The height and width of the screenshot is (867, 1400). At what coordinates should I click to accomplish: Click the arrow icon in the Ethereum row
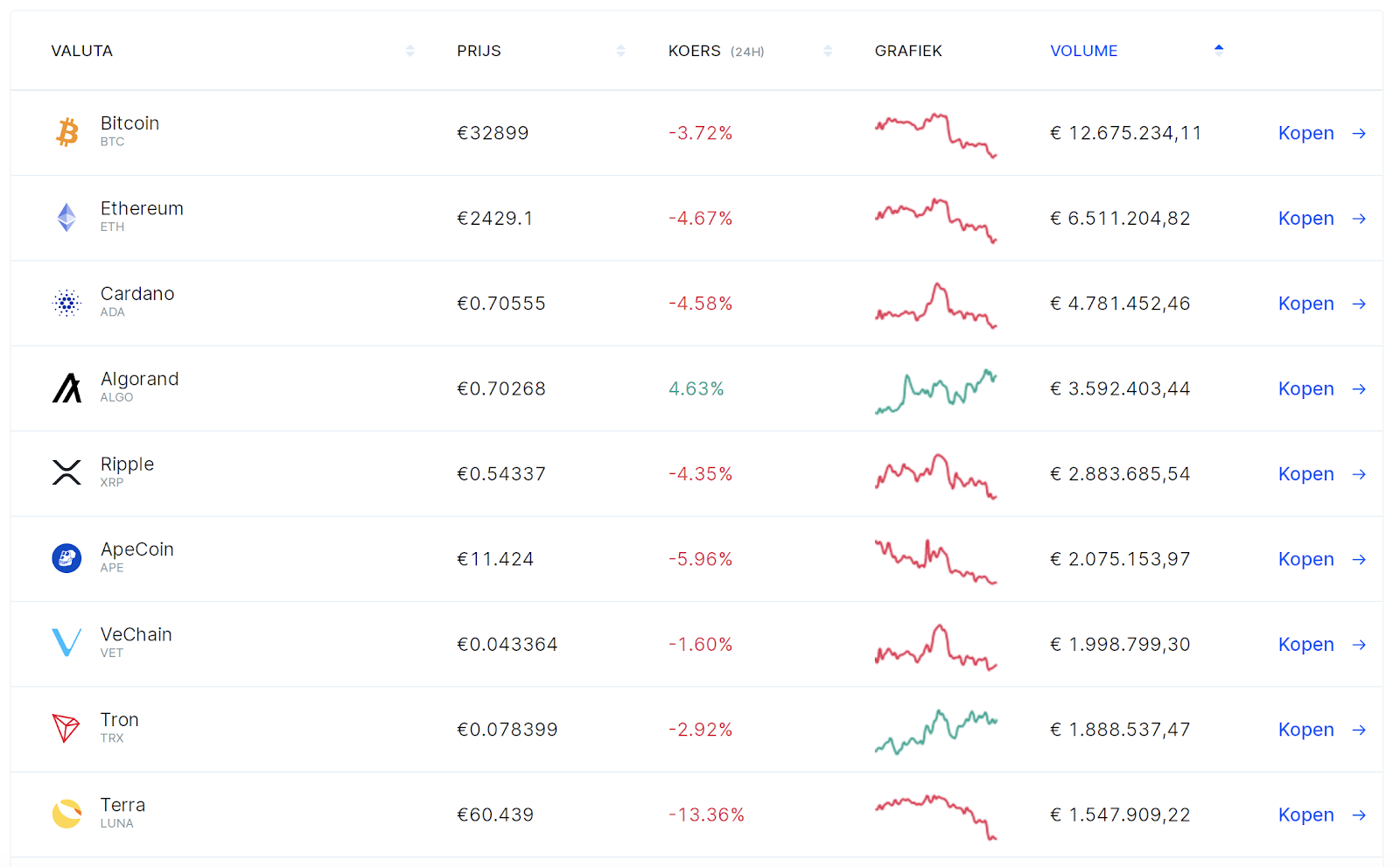1359,218
